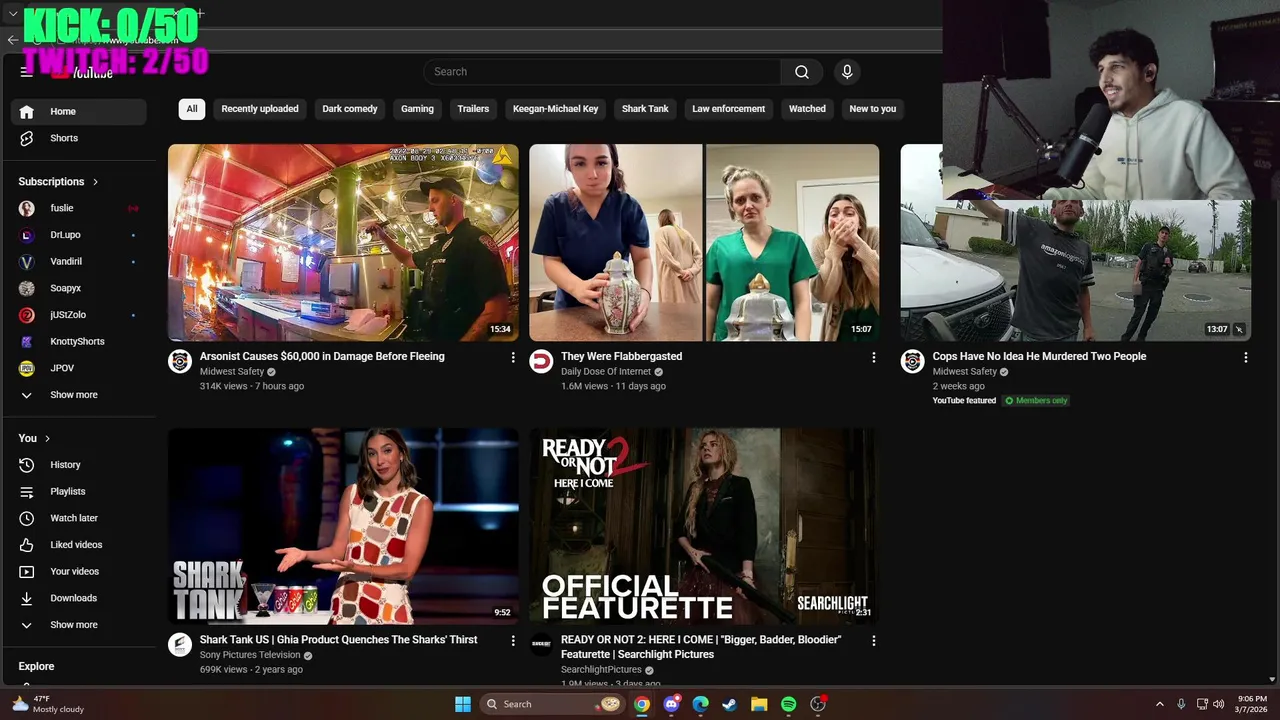Click the Sony Pictures Television channel name
Viewport: 1280px width, 720px height.
pos(250,655)
